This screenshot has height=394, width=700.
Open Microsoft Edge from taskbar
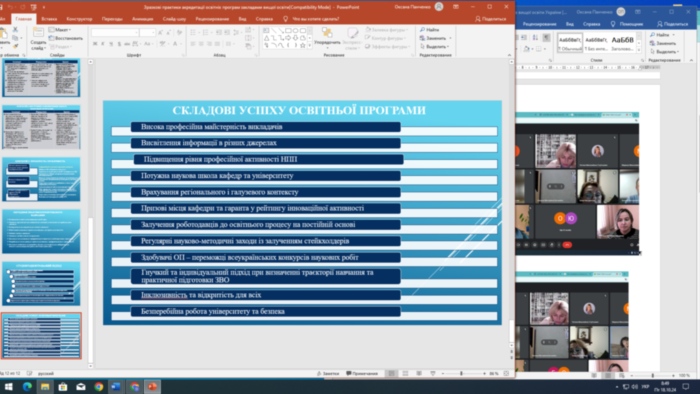(x=27, y=386)
